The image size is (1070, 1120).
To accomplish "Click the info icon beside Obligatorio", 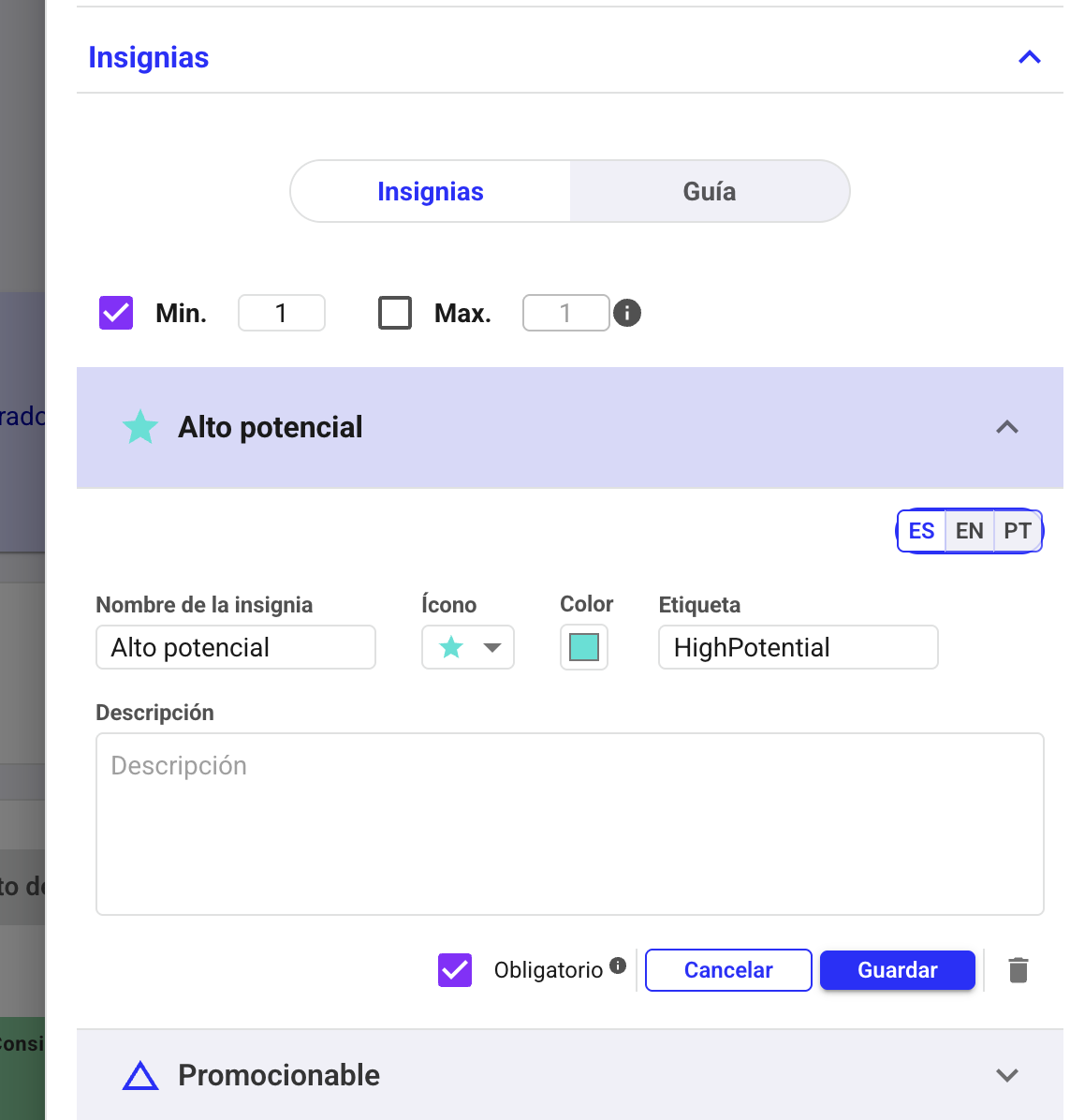I will (x=618, y=965).
